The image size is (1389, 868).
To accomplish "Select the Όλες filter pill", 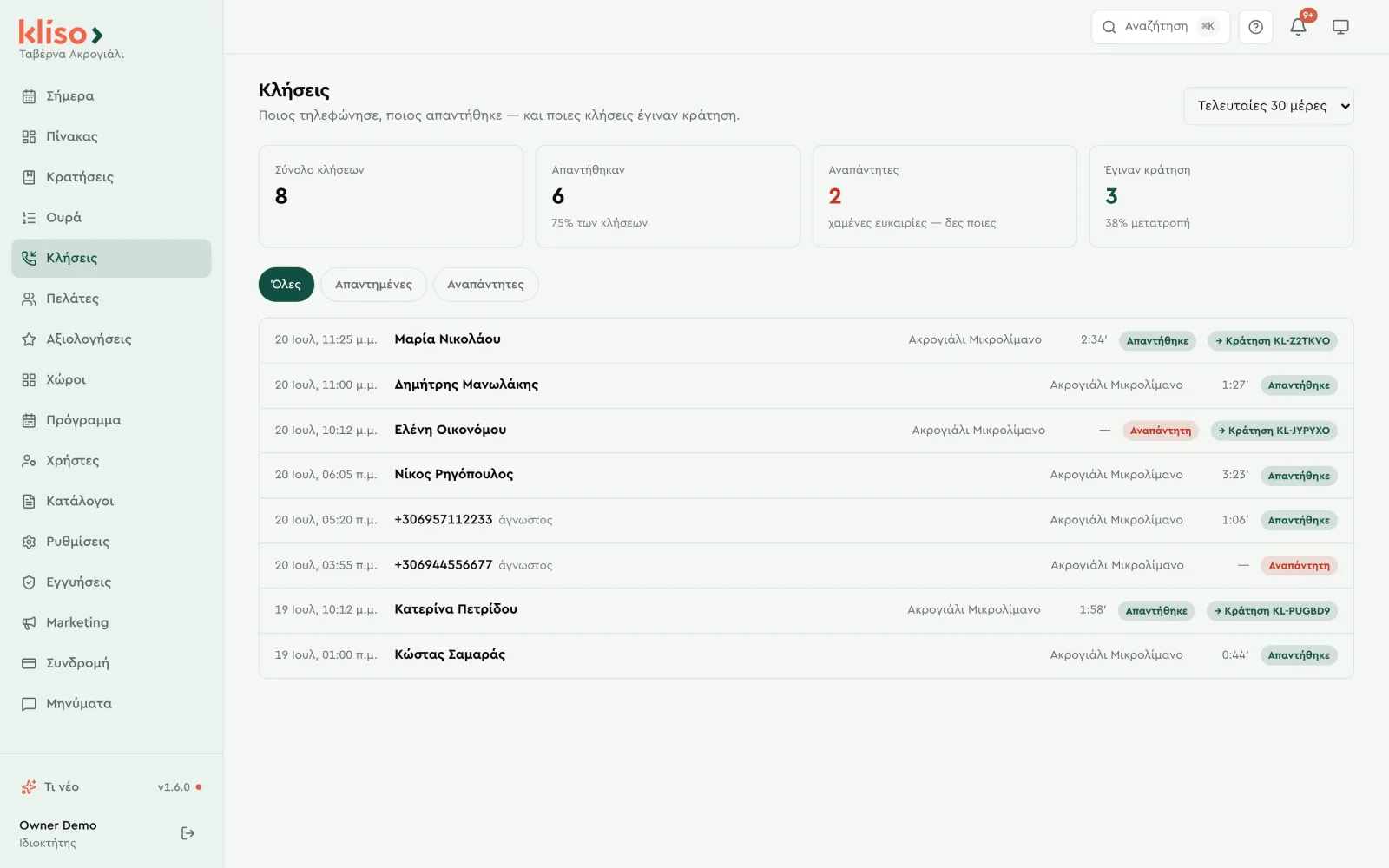I will point(286,285).
